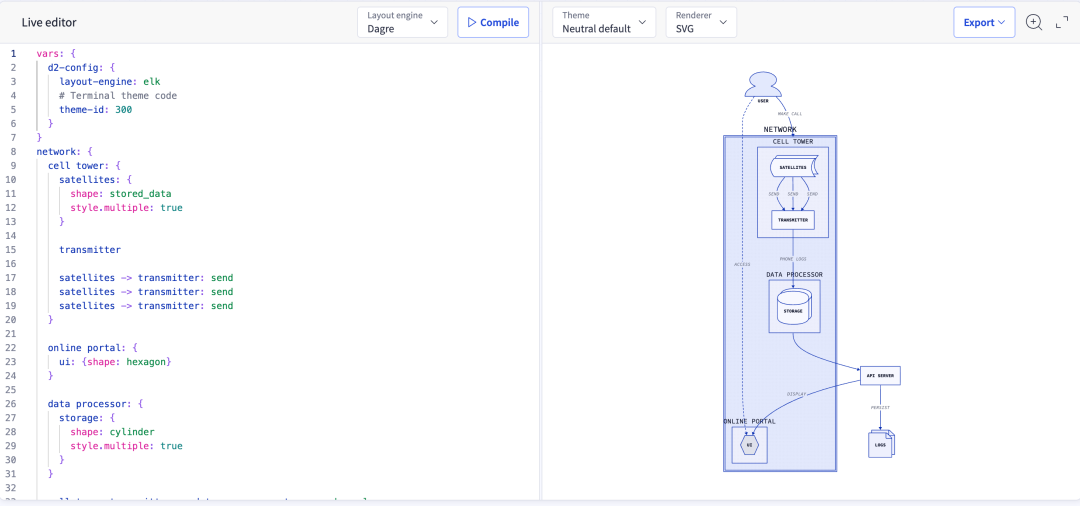Click the Transmitter node in diagram
Viewport: 1080px width, 506px height.
(x=793, y=220)
